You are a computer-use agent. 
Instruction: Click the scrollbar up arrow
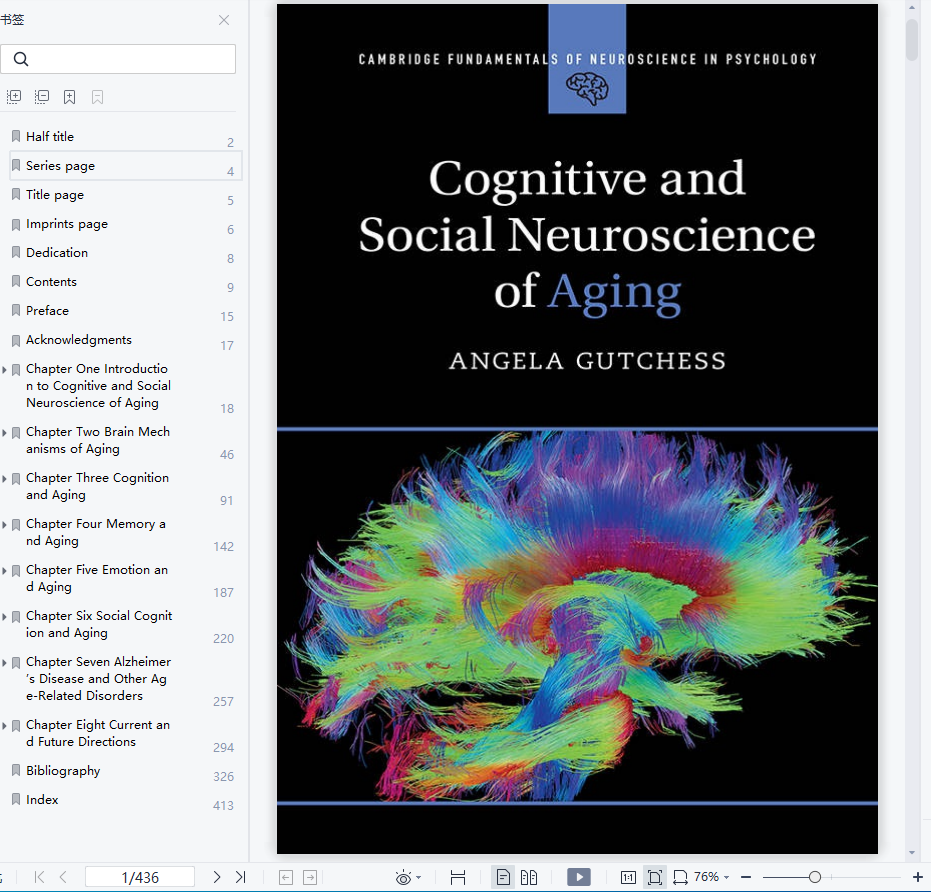912,7
